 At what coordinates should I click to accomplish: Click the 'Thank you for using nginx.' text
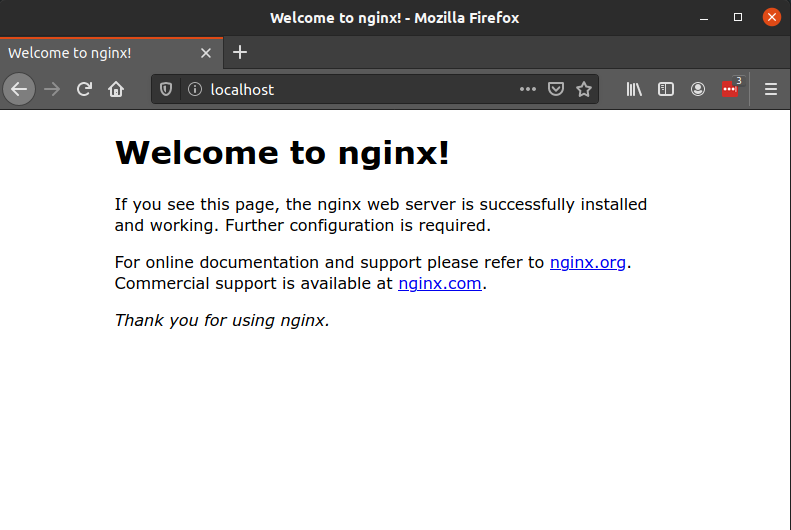[x=222, y=320]
